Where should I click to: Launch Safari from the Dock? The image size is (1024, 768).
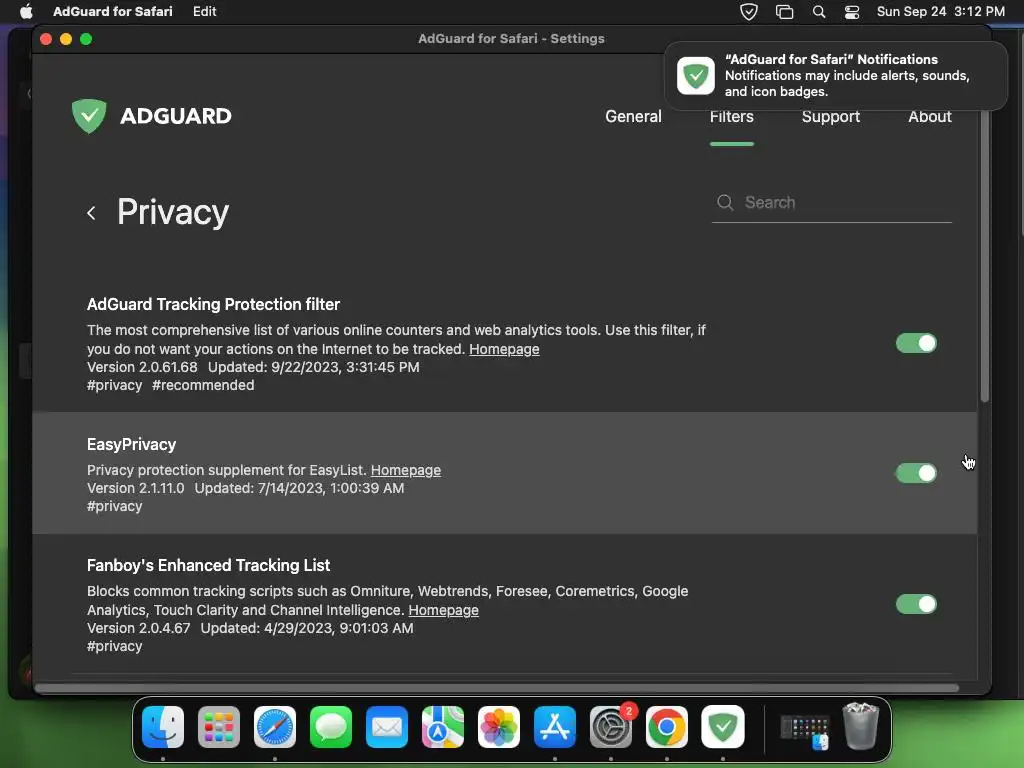275,727
